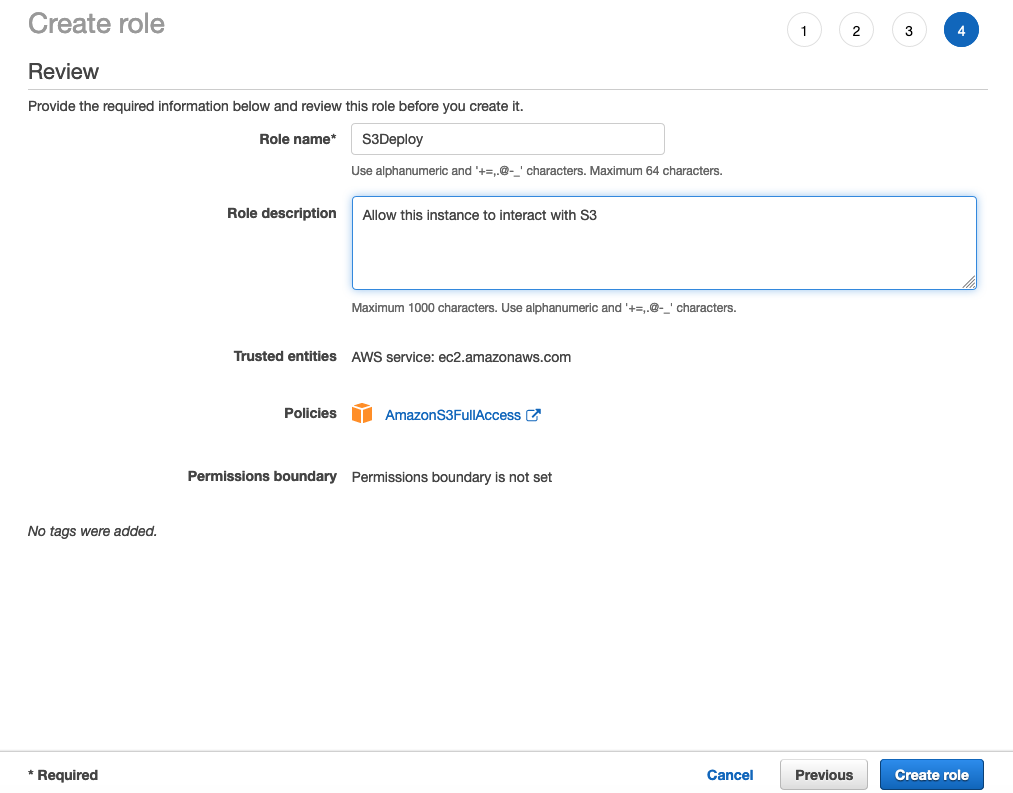Screen dimensions: 1013x793
Task: Click the Review section heading
Action: coord(63,71)
